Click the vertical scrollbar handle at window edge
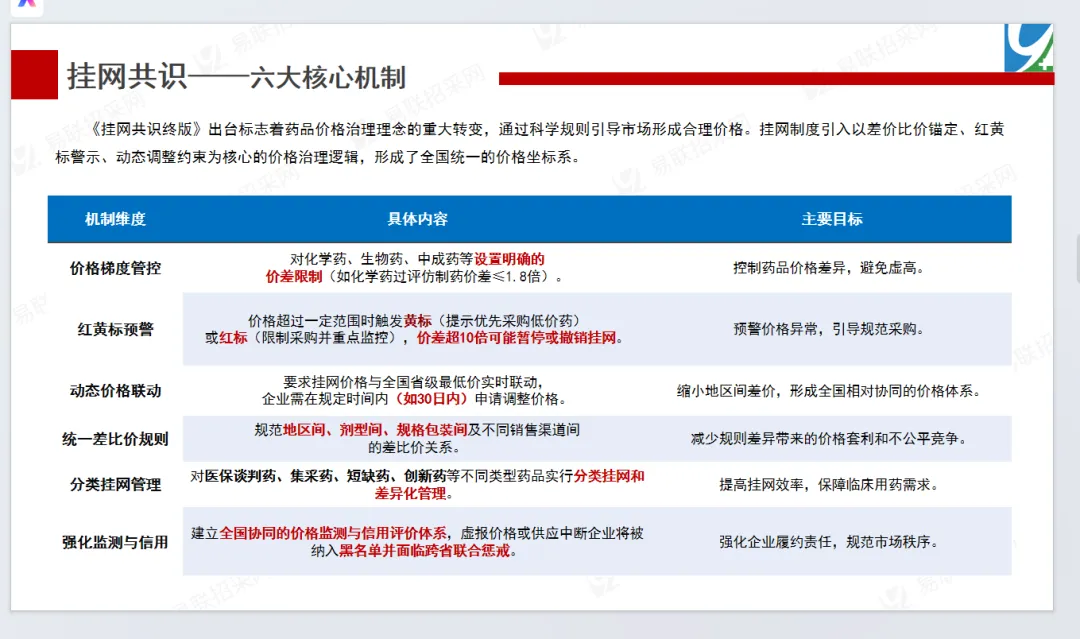 pyautogui.click(x=1077, y=259)
